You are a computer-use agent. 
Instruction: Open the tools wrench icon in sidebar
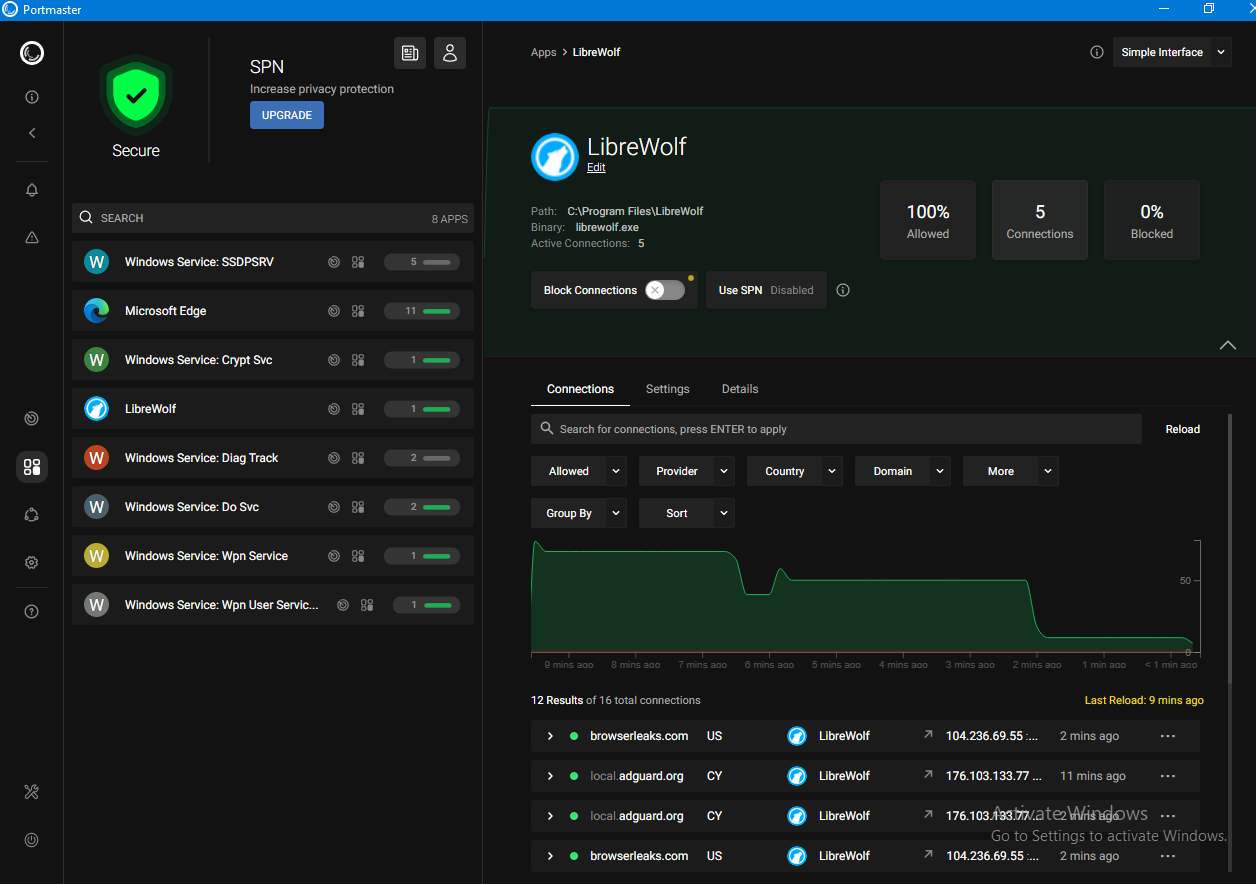coord(32,792)
